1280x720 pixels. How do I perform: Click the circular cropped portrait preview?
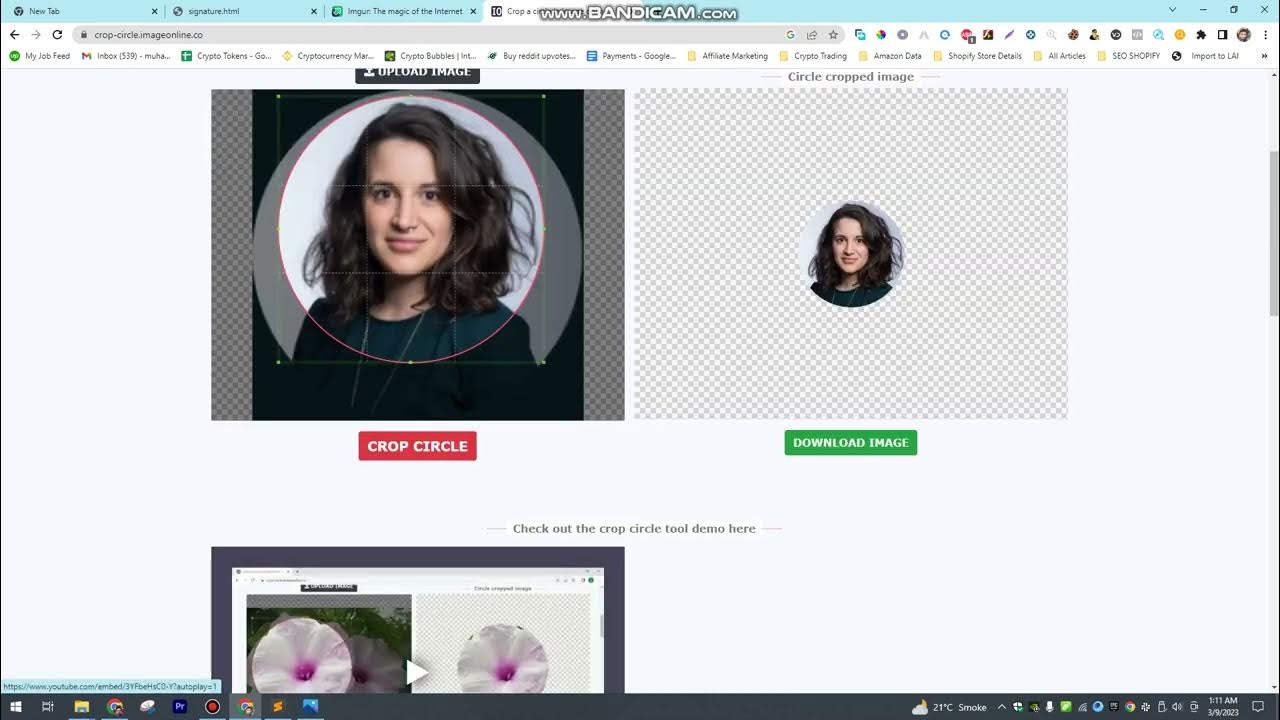851,254
